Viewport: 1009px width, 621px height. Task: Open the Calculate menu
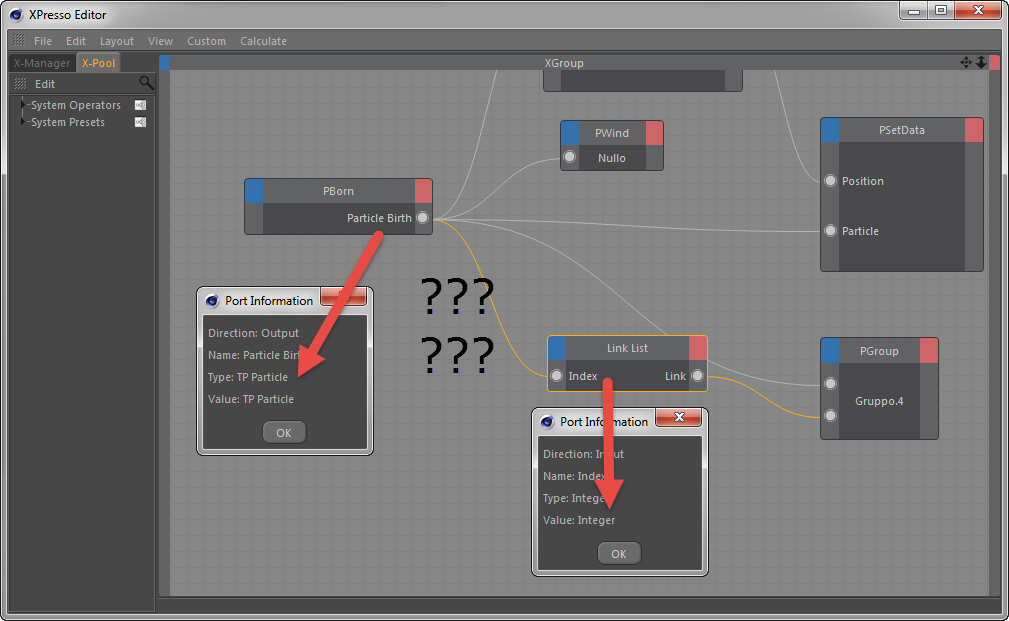(x=263, y=41)
